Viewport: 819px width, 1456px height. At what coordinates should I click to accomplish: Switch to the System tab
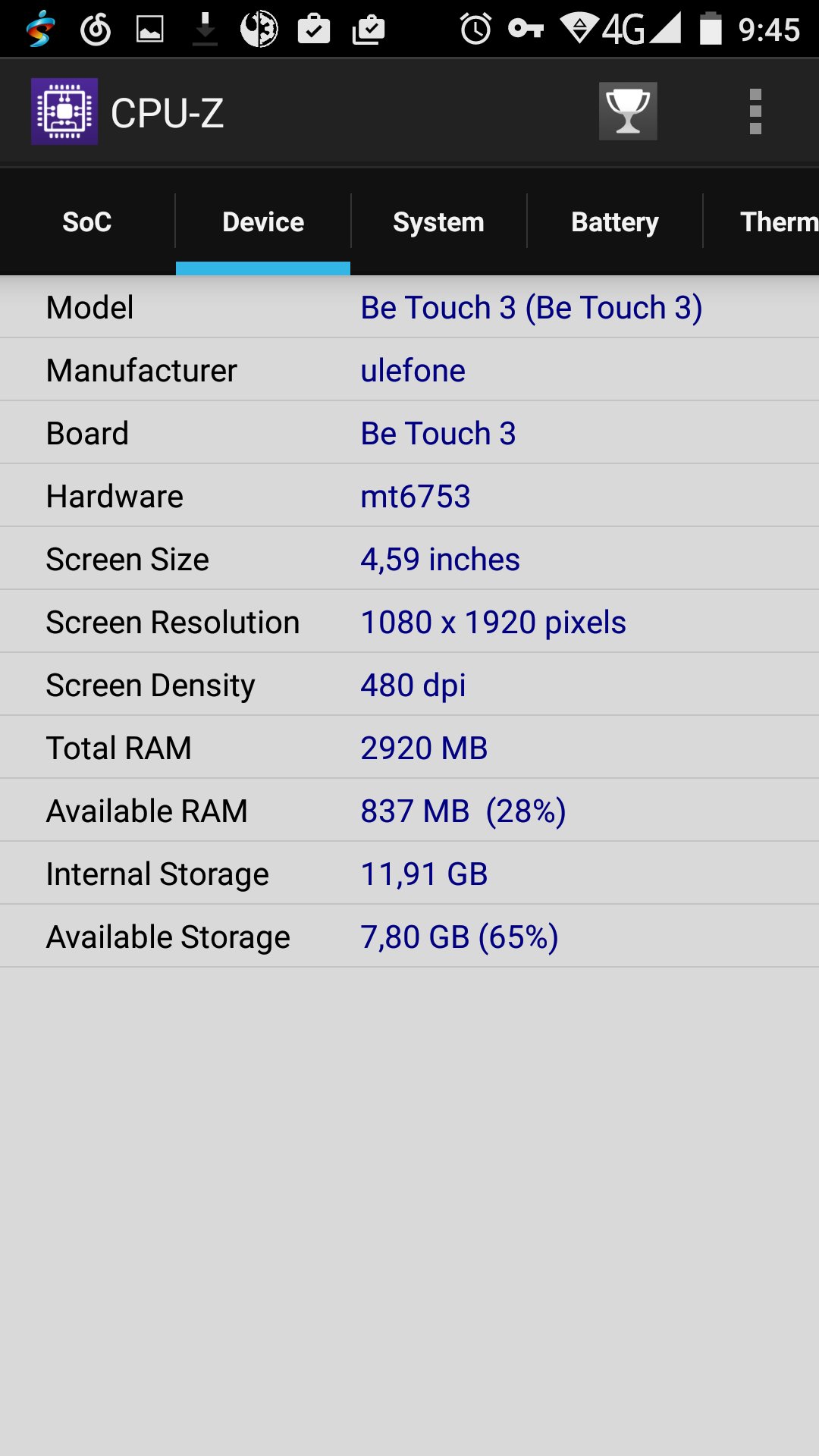pyautogui.click(x=438, y=221)
